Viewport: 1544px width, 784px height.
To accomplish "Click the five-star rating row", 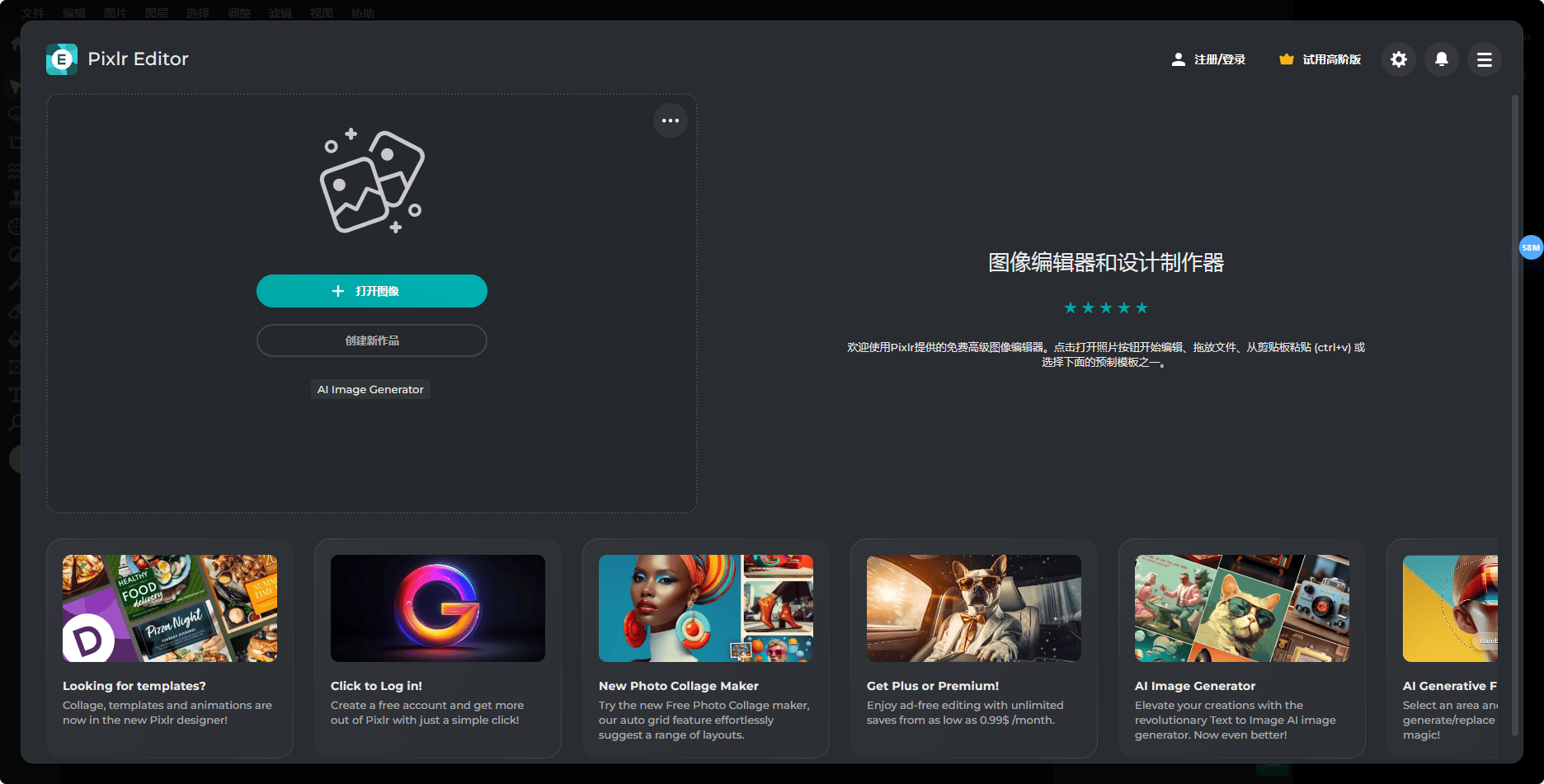I will pos(1106,308).
